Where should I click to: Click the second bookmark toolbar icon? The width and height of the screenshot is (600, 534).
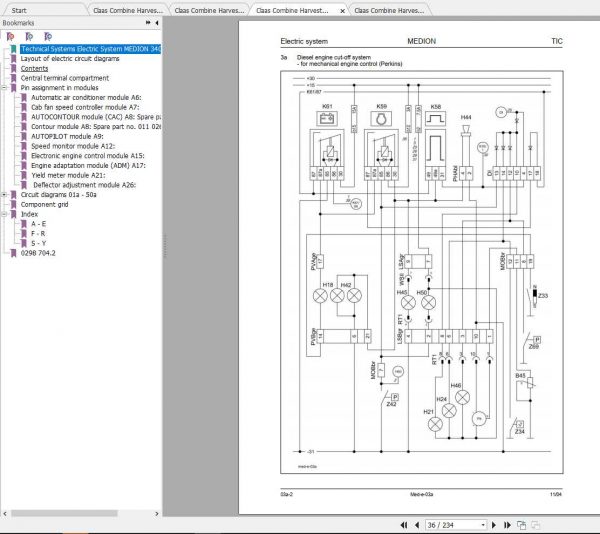pos(29,36)
